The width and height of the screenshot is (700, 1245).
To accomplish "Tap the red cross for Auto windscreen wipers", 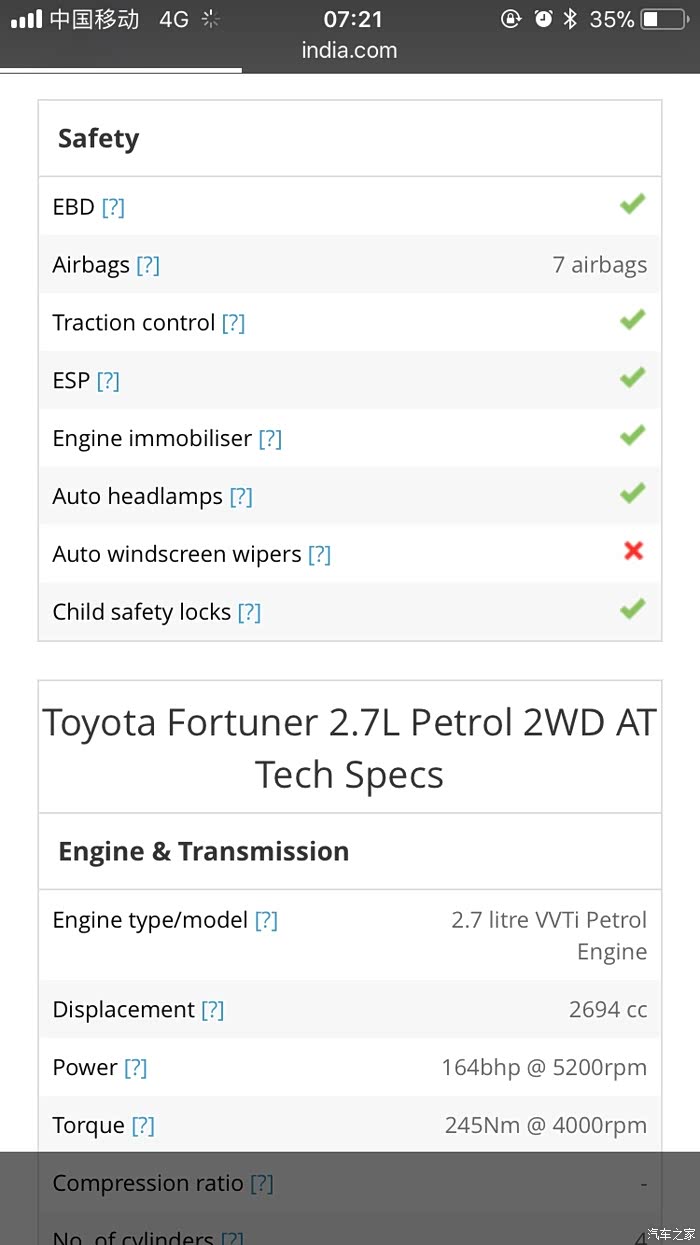I will click(x=633, y=551).
